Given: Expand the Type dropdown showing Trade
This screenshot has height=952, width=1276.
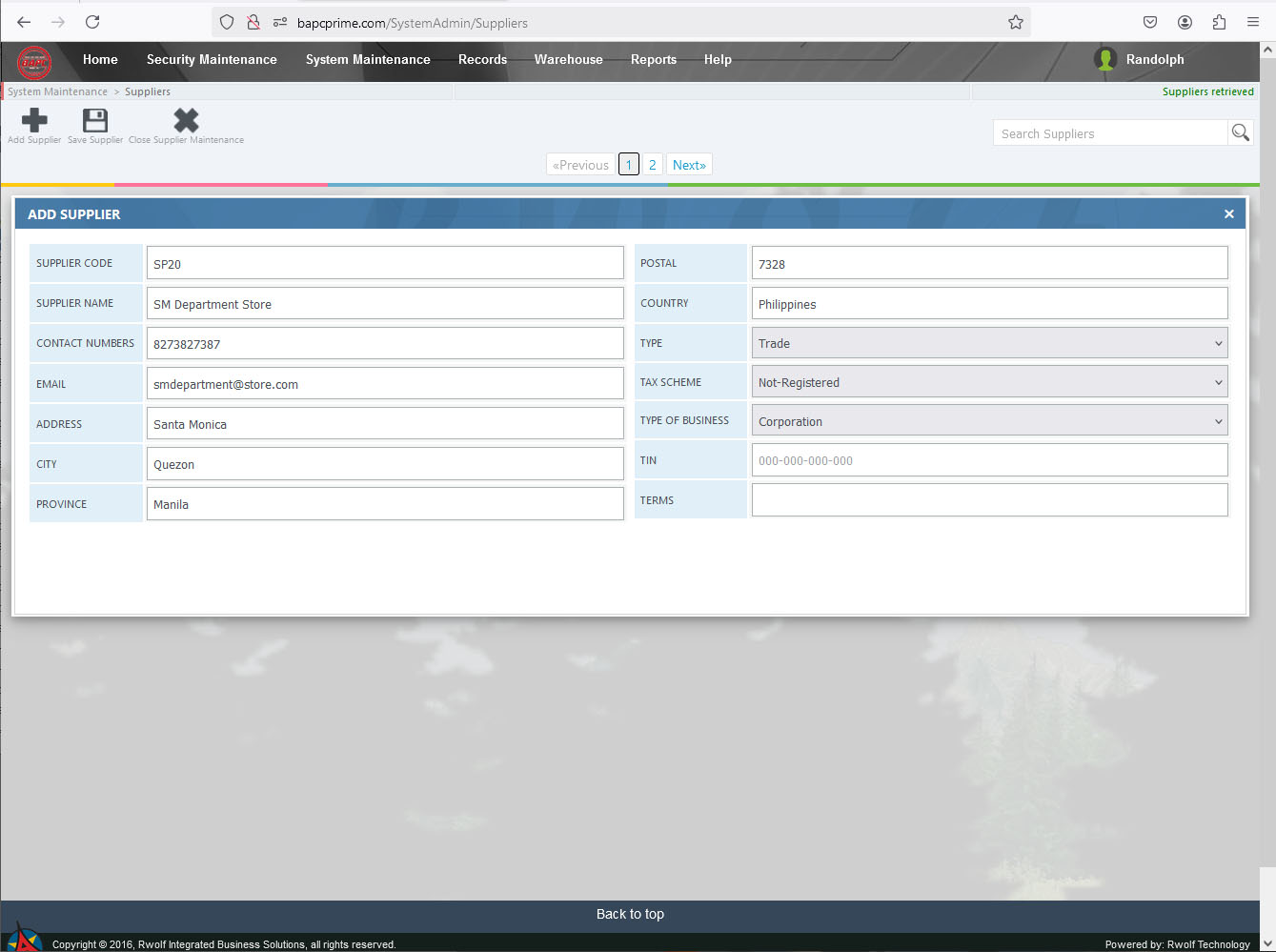Looking at the screenshot, I should 989,343.
